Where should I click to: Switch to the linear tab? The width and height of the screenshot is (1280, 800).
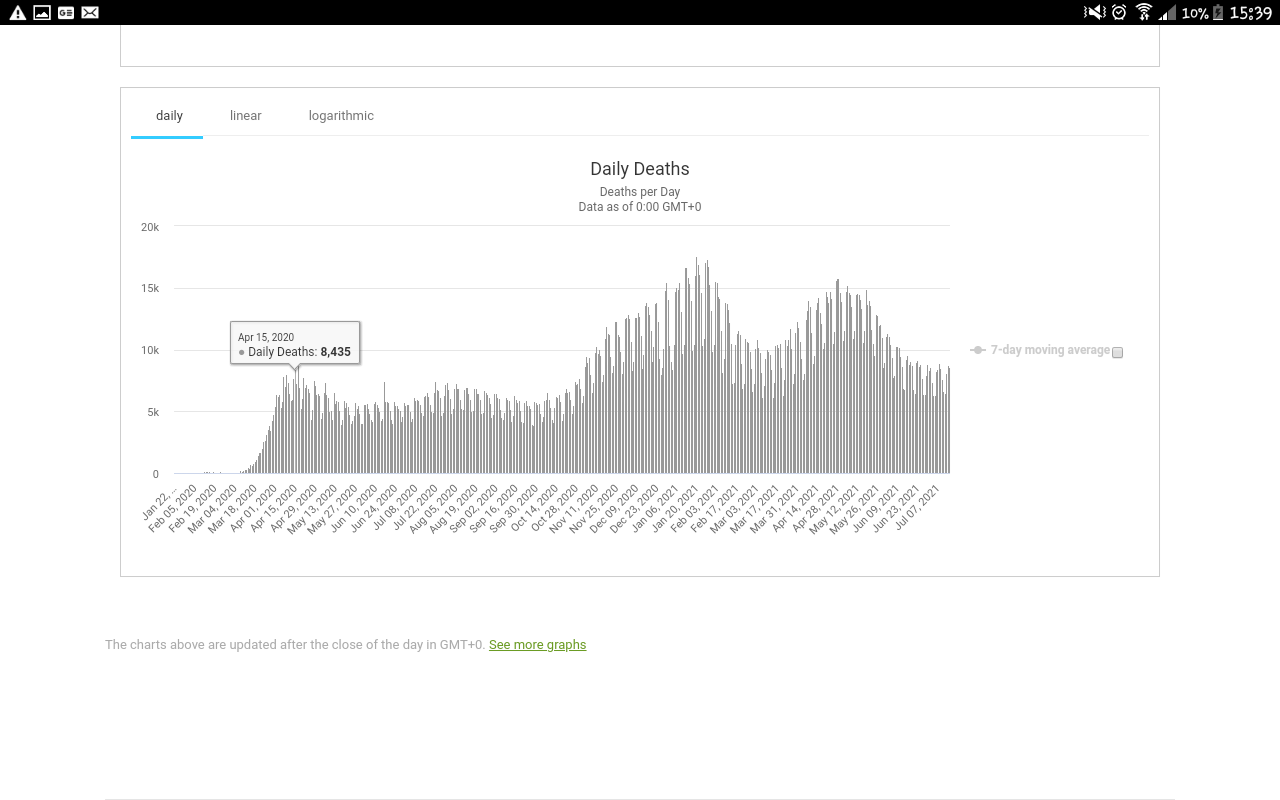(245, 116)
